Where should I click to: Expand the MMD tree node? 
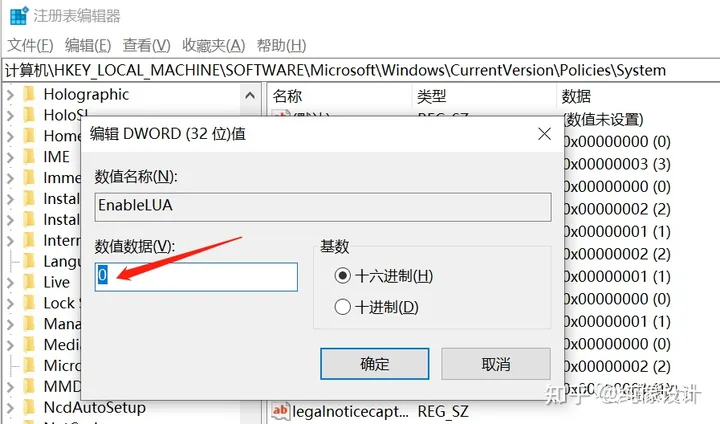pyautogui.click(x=10, y=386)
